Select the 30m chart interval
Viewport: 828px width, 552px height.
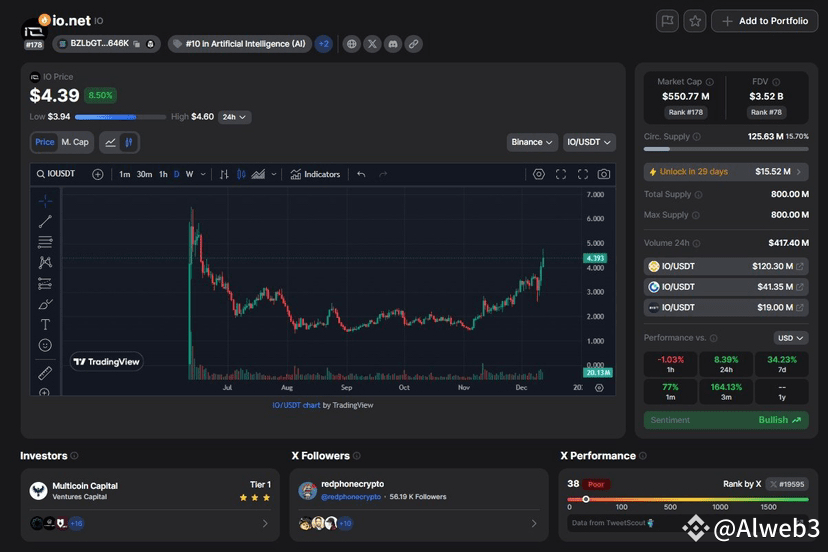[144, 174]
